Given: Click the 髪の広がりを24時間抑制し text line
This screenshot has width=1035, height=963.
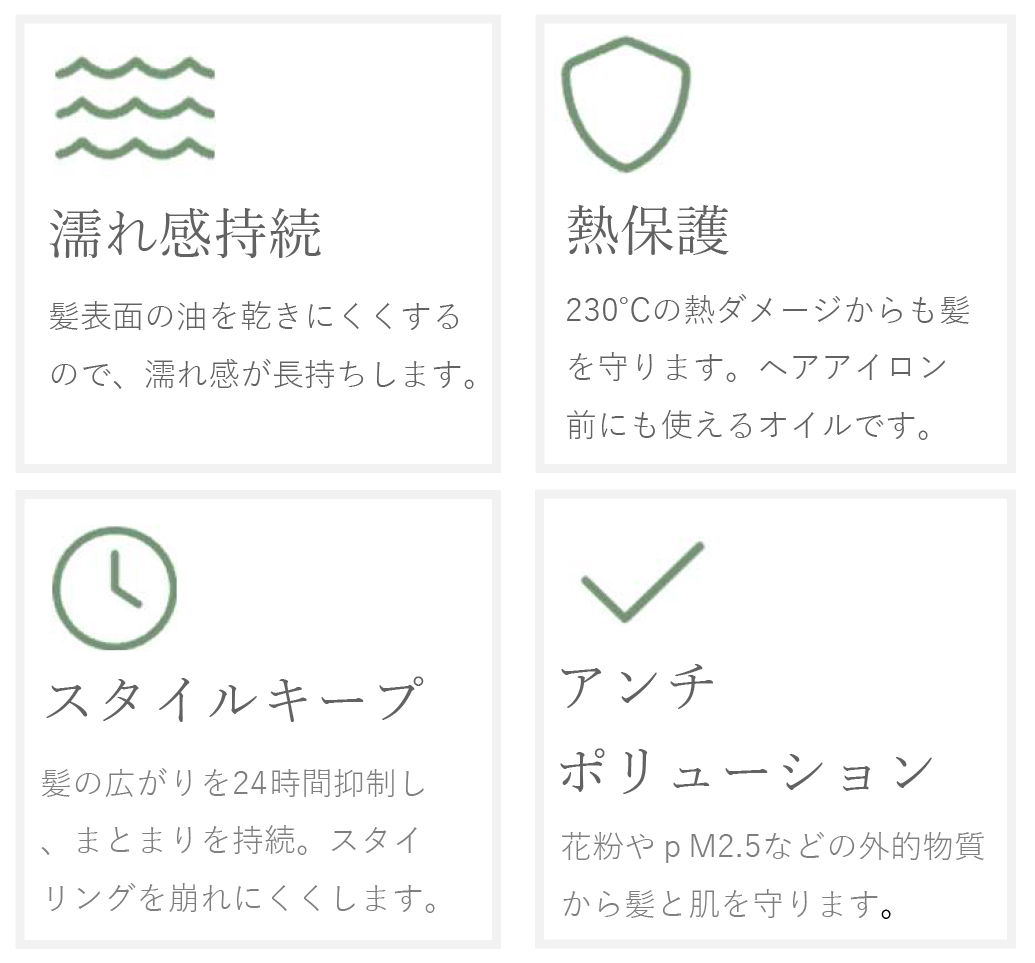Looking at the screenshot, I should tap(233, 783).
